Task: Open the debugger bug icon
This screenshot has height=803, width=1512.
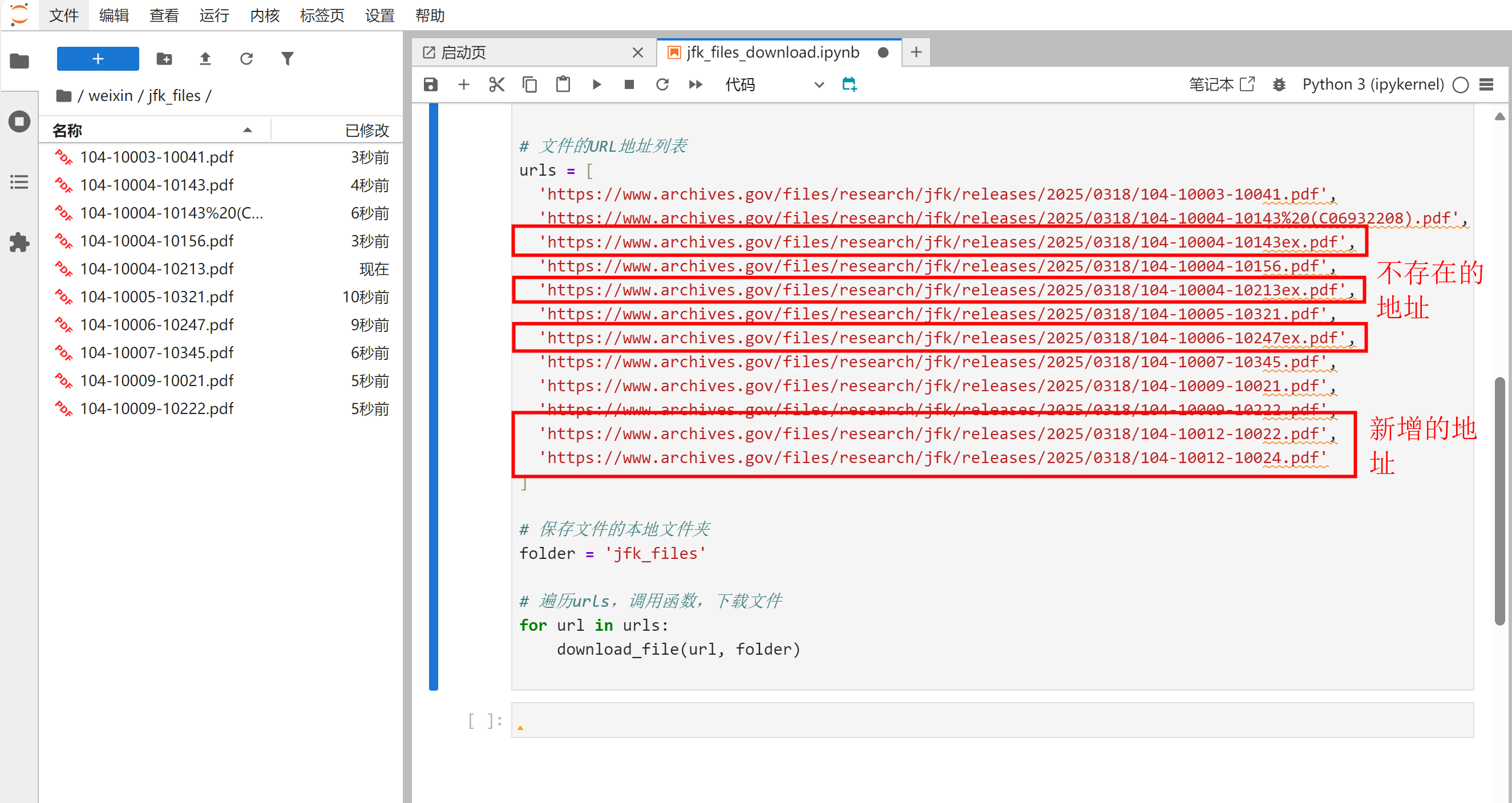Action: tap(1279, 84)
